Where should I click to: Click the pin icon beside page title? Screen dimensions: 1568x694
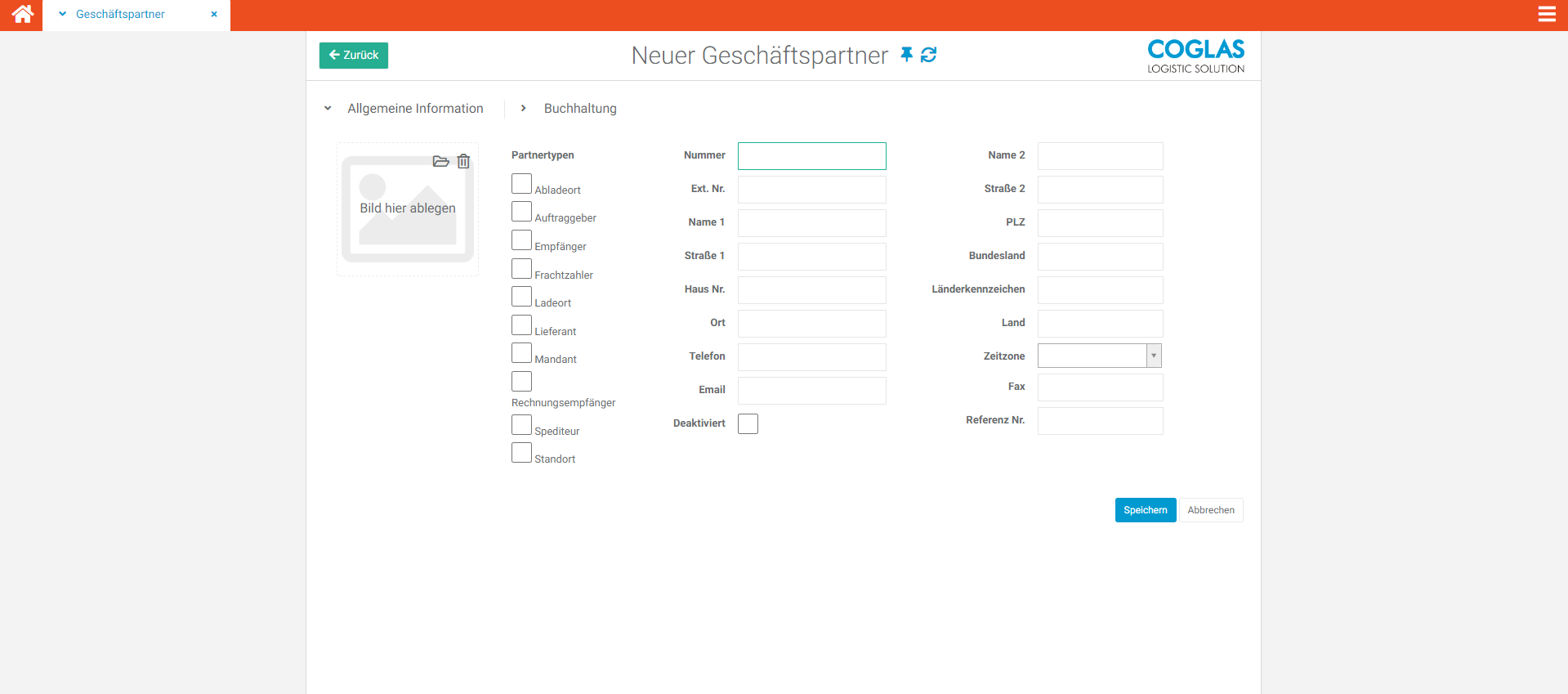coord(906,55)
